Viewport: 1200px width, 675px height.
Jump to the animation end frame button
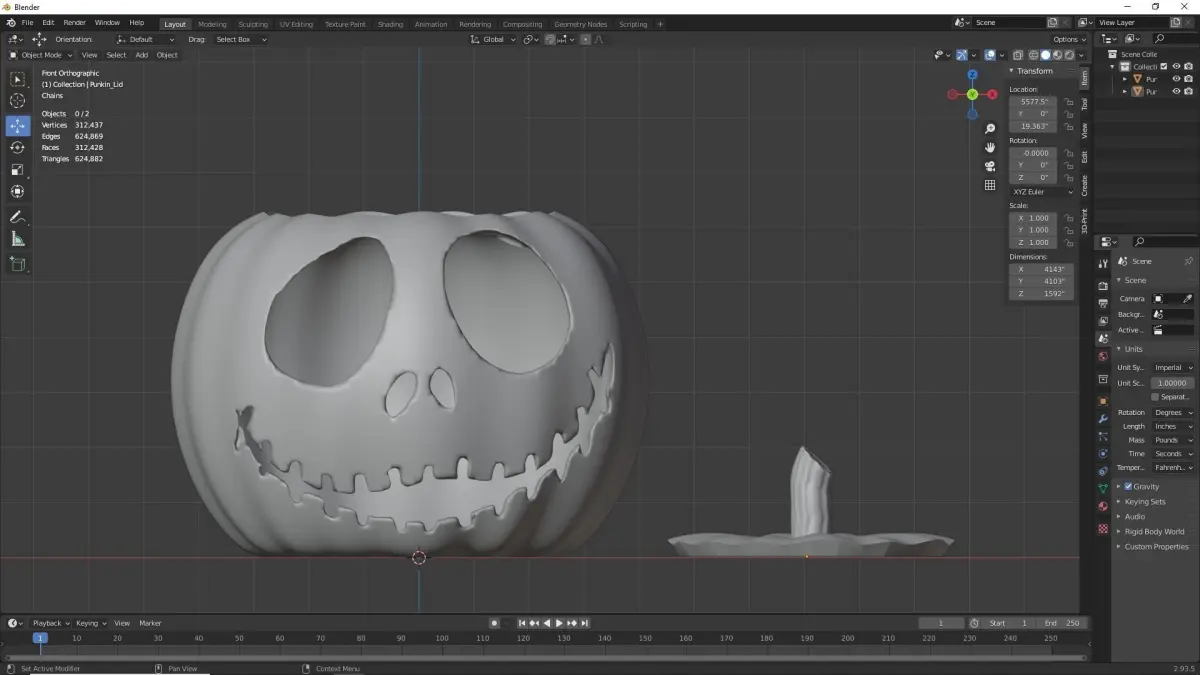[x=585, y=623]
